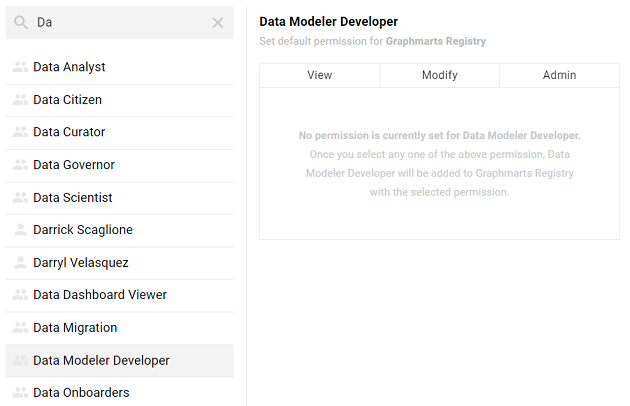The image size is (630, 406).
Task: Click the group icon beside Data Analyst
Action: point(20,67)
